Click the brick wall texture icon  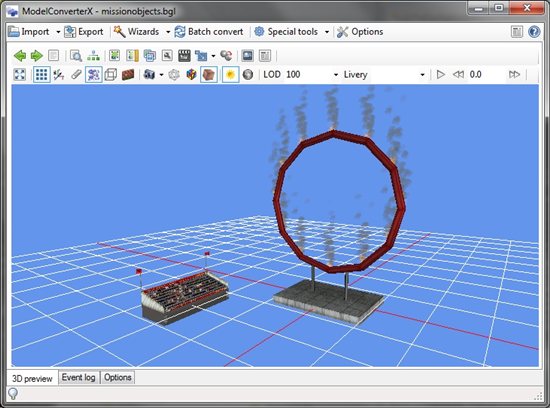coord(128,74)
